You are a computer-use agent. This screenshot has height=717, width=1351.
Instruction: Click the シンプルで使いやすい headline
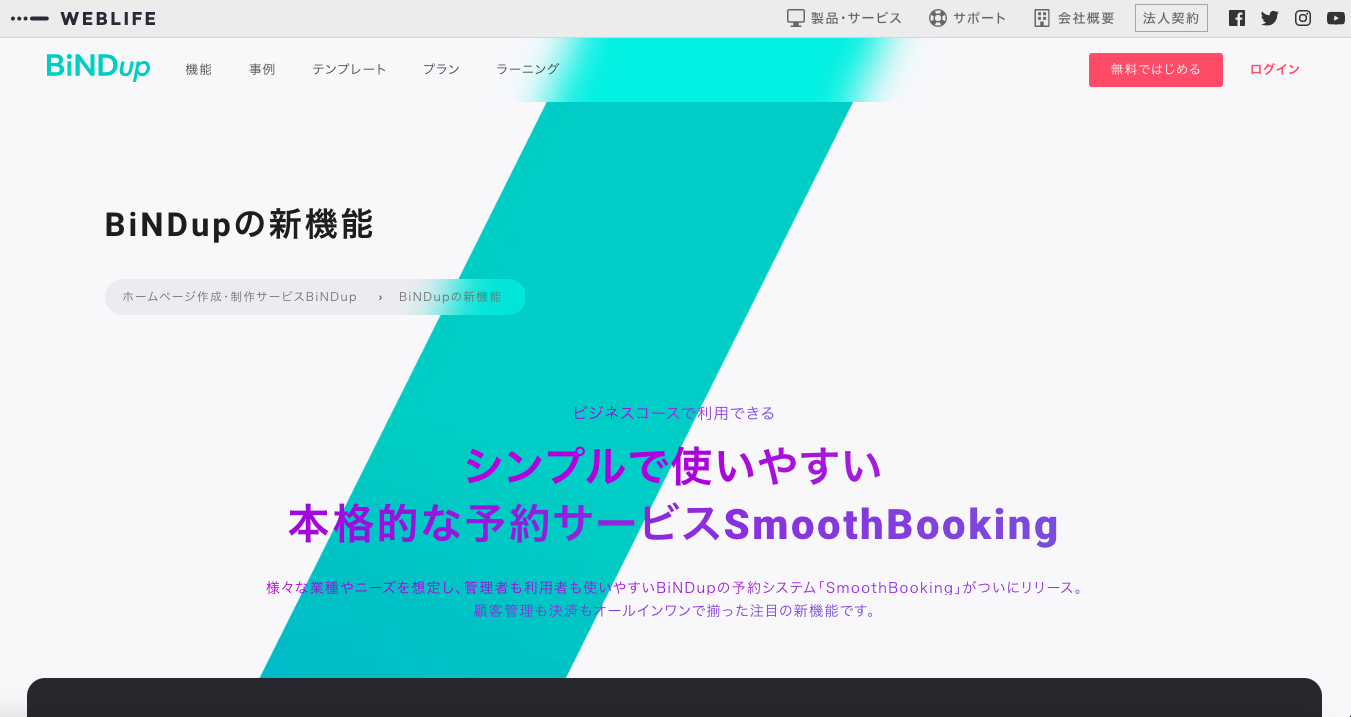(674, 466)
